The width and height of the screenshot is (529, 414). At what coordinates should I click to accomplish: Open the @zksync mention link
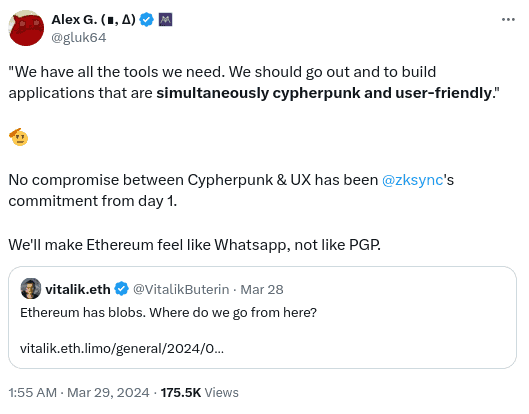[413, 180]
